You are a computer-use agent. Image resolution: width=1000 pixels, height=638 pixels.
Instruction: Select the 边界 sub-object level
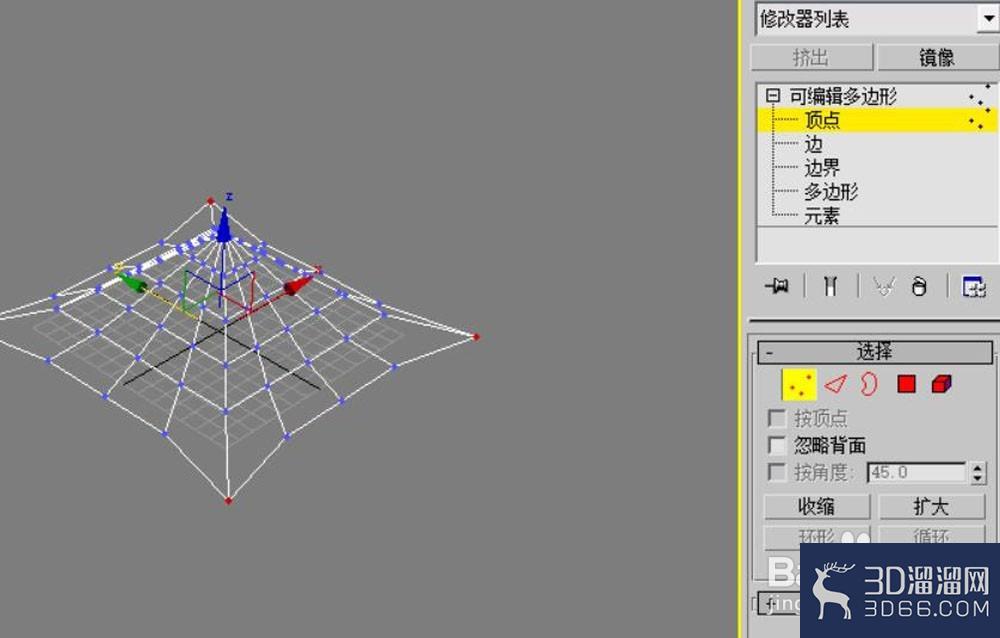821,168
